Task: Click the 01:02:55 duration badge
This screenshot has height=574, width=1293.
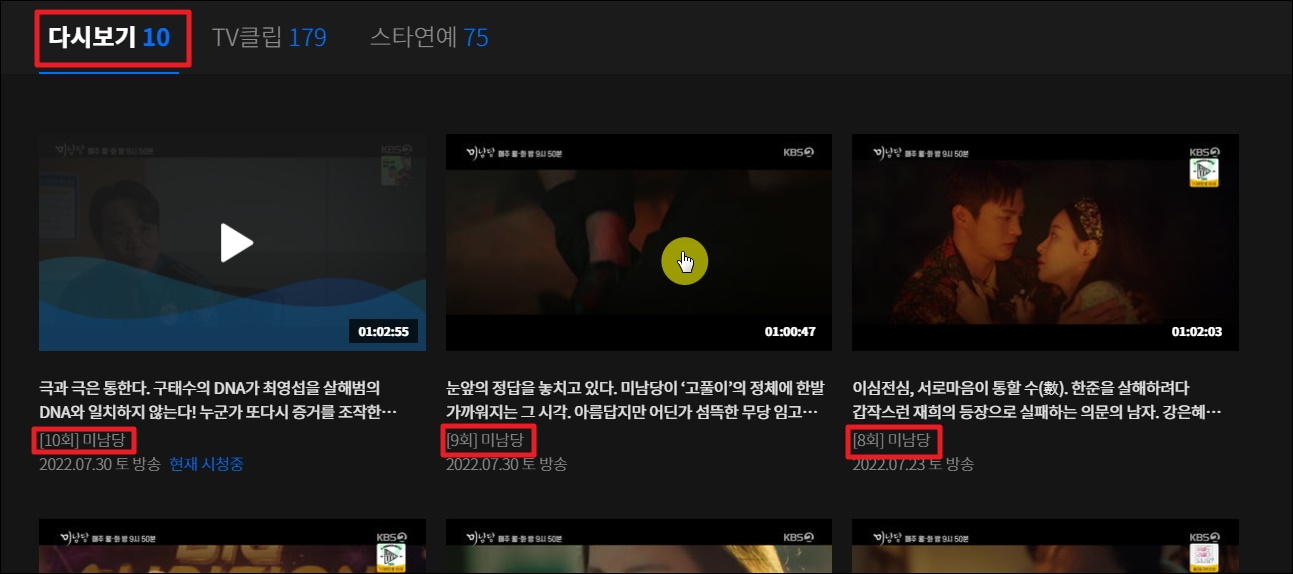Action: [384, 332]
